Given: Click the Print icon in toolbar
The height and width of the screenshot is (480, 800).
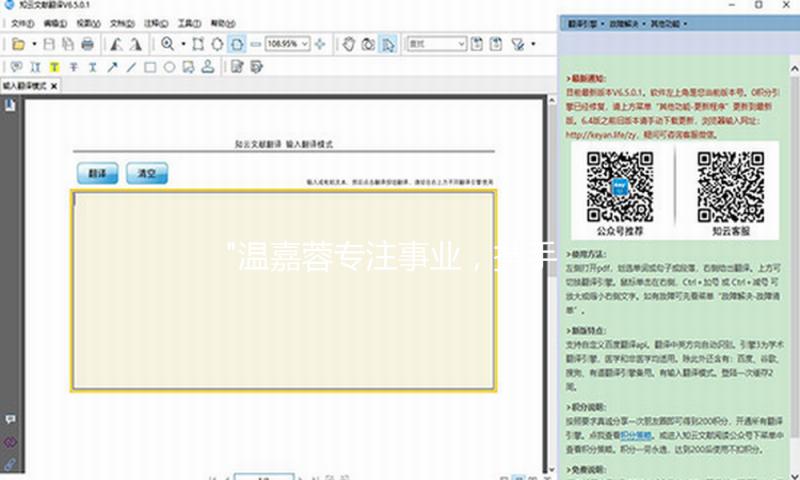Looking at the screenshot, I should (x=88, y=44).
